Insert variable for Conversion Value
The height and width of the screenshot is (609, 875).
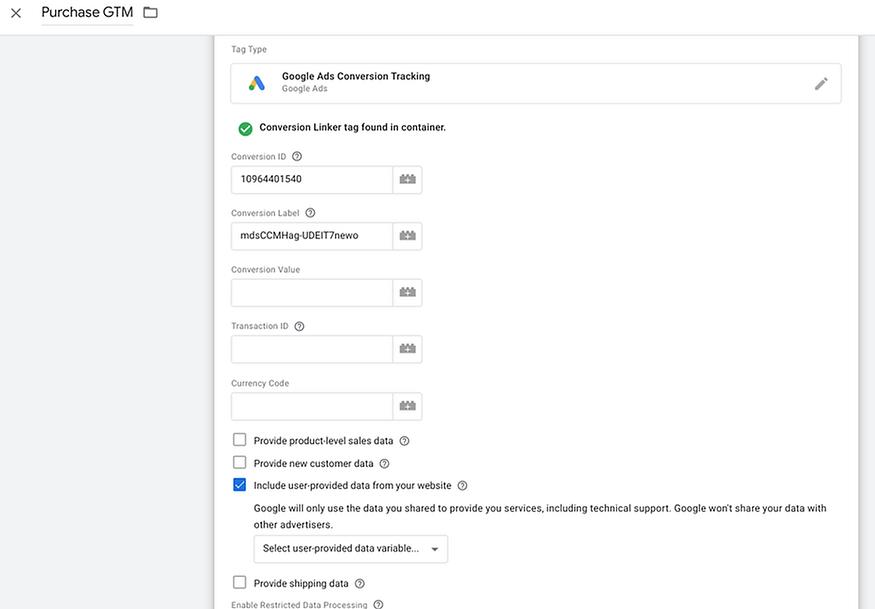[x=407, y=292]
